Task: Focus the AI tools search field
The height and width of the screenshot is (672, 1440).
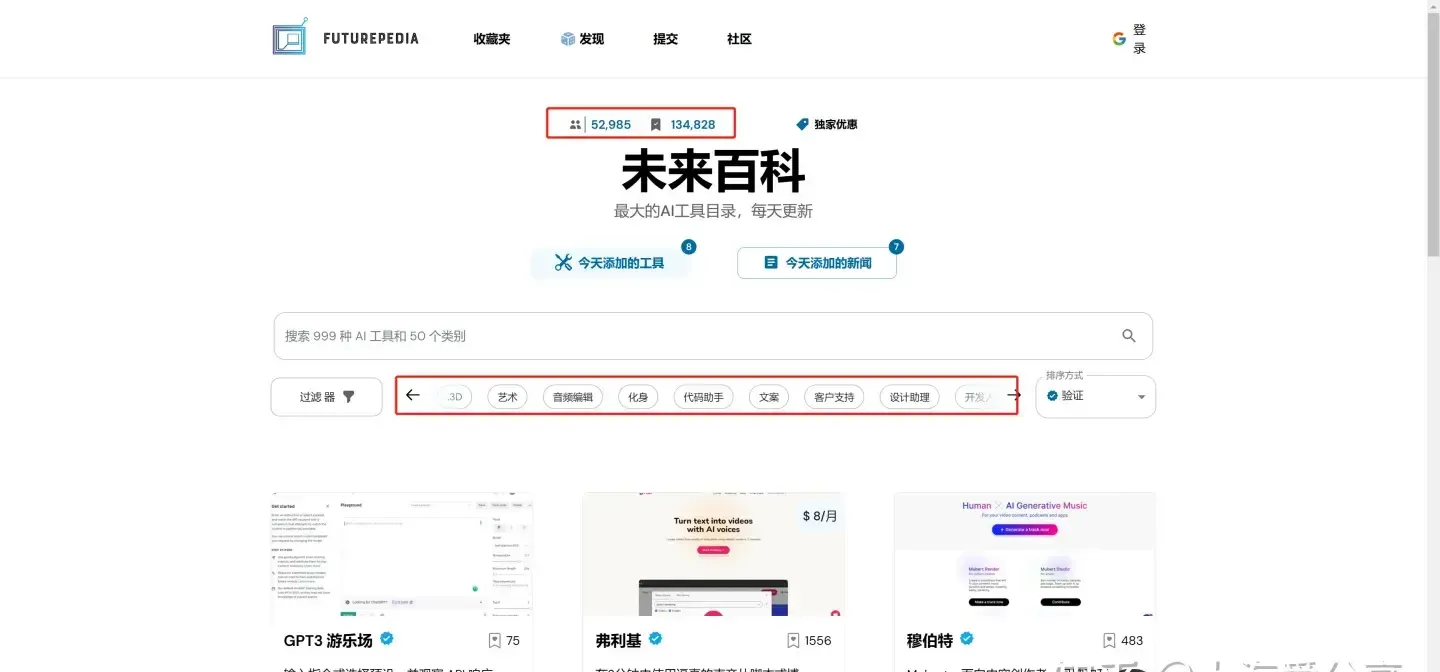Action: tap(713, 336)
